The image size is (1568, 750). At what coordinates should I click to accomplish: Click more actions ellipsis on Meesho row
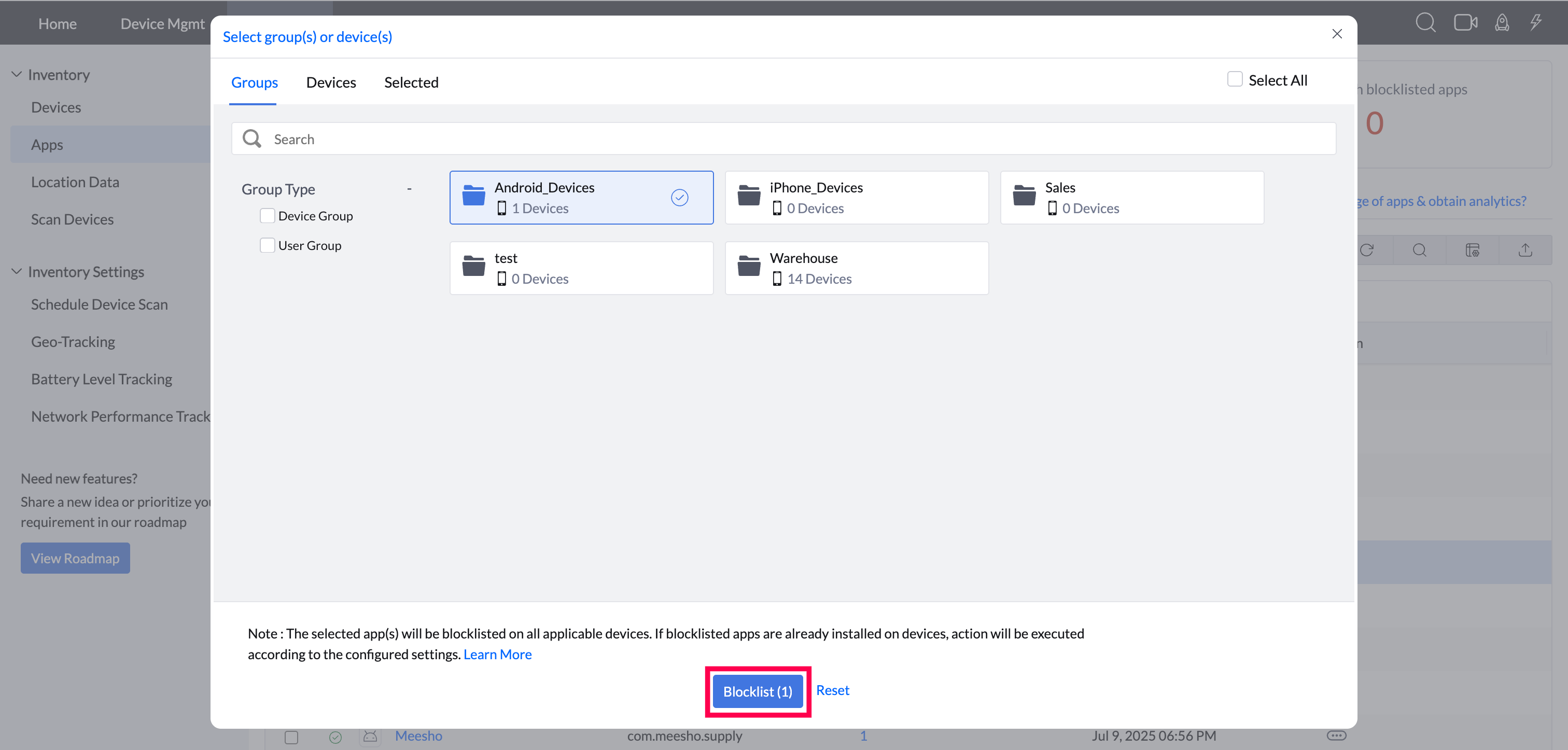point(1336,735)
